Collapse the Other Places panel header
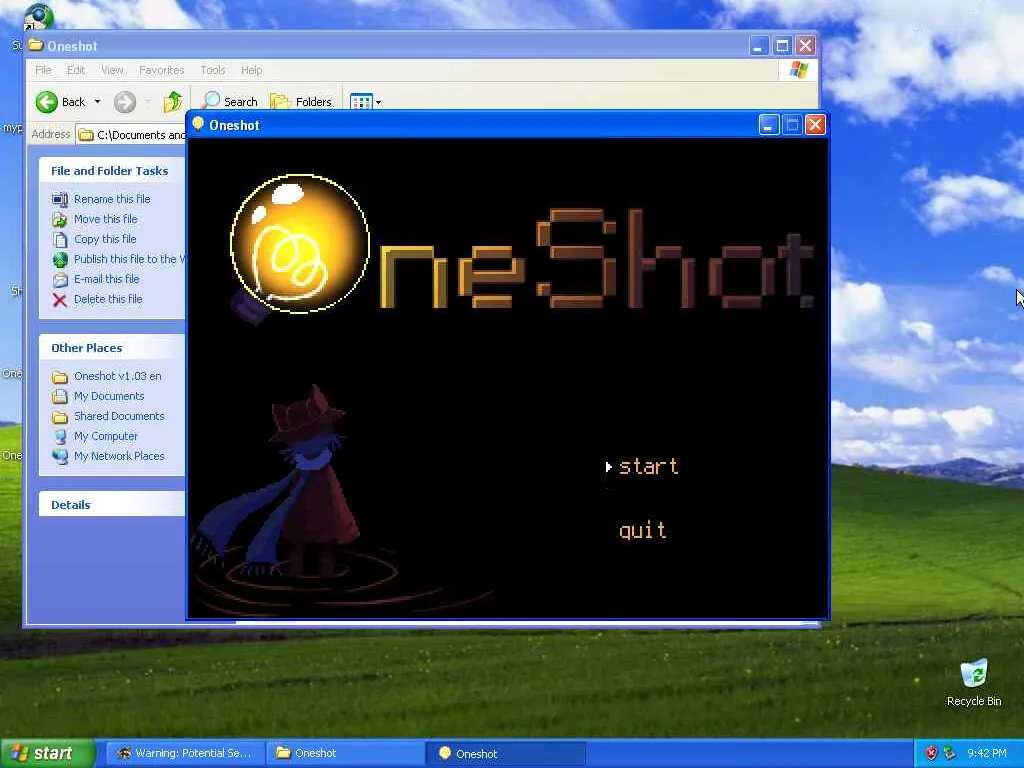Viewport: 1024px width, 768px height. point(112,347)
